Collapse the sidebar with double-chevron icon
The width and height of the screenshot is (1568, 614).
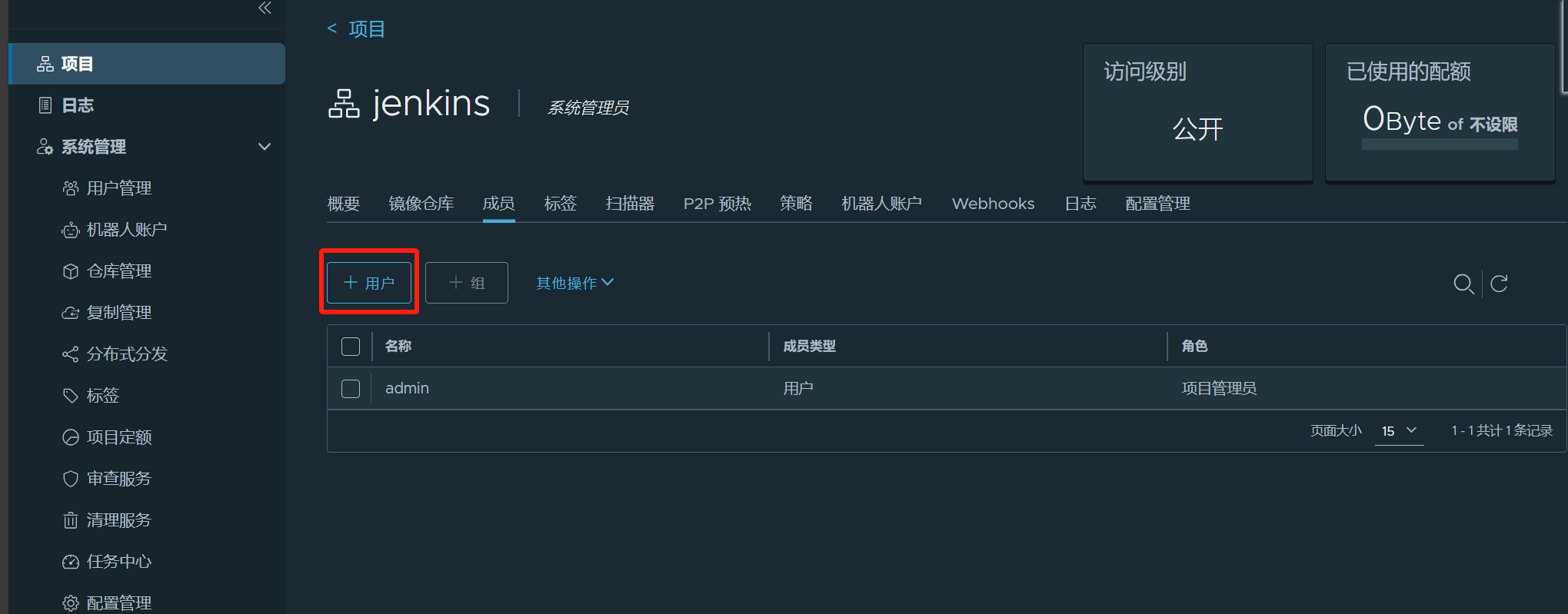pos(265,8)
